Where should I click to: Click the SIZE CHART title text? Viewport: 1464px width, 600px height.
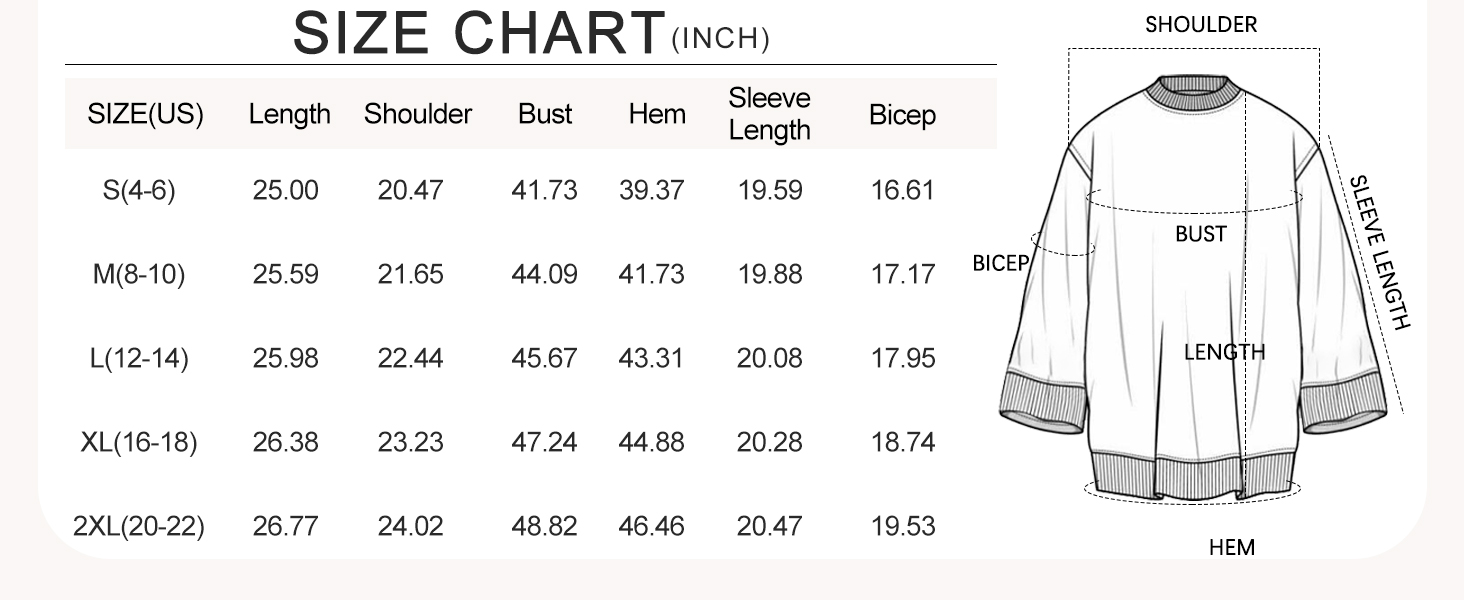point(478,33)
